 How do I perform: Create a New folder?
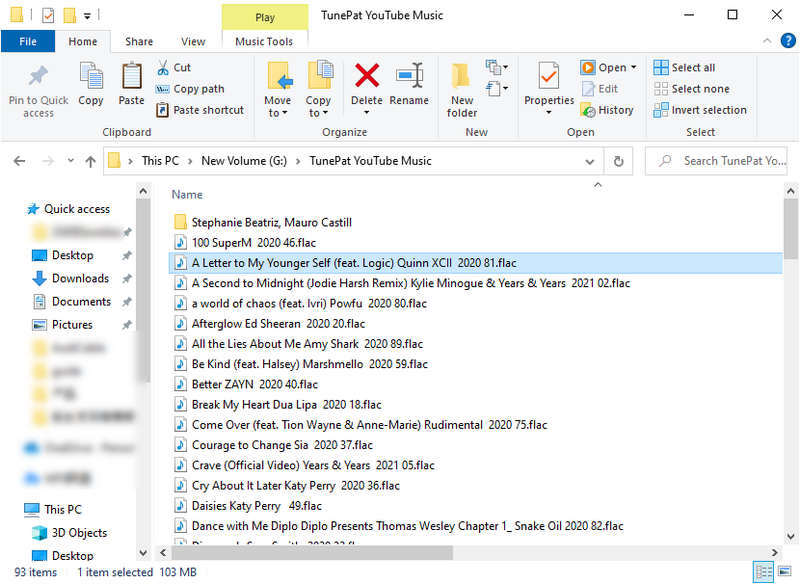(x=462, y=91)
